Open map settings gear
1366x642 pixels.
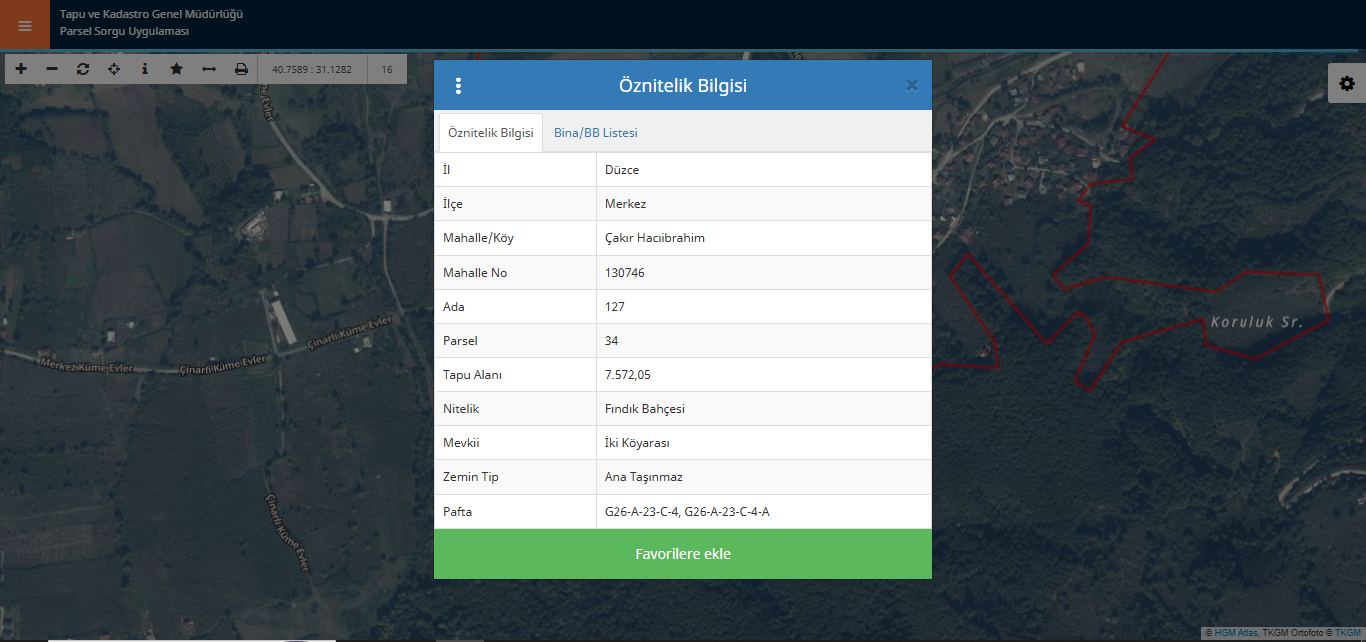point(1347,84)
